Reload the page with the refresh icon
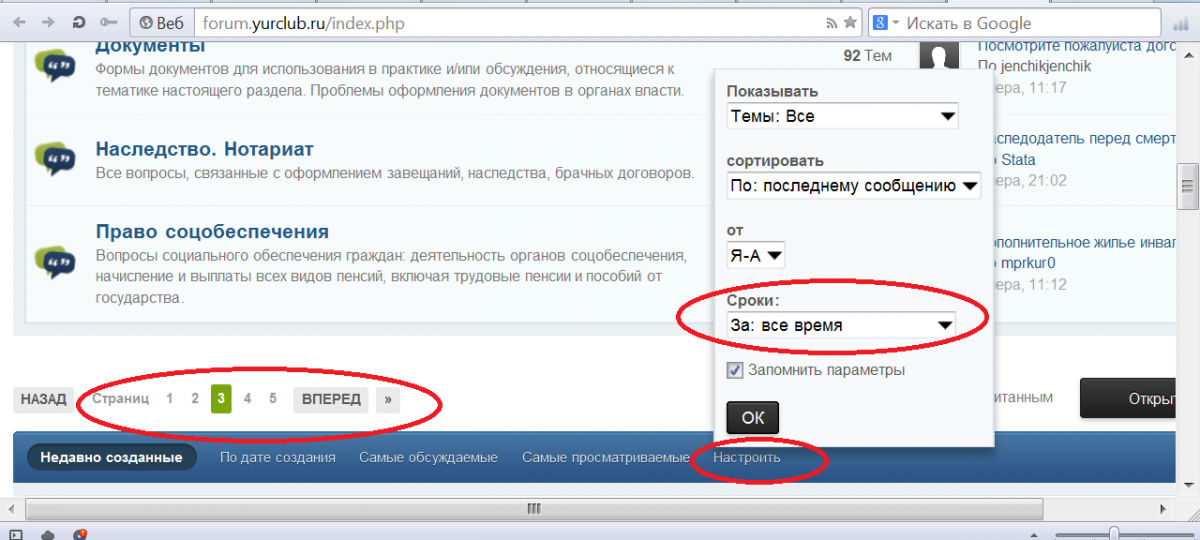 (x=78, y=22)
